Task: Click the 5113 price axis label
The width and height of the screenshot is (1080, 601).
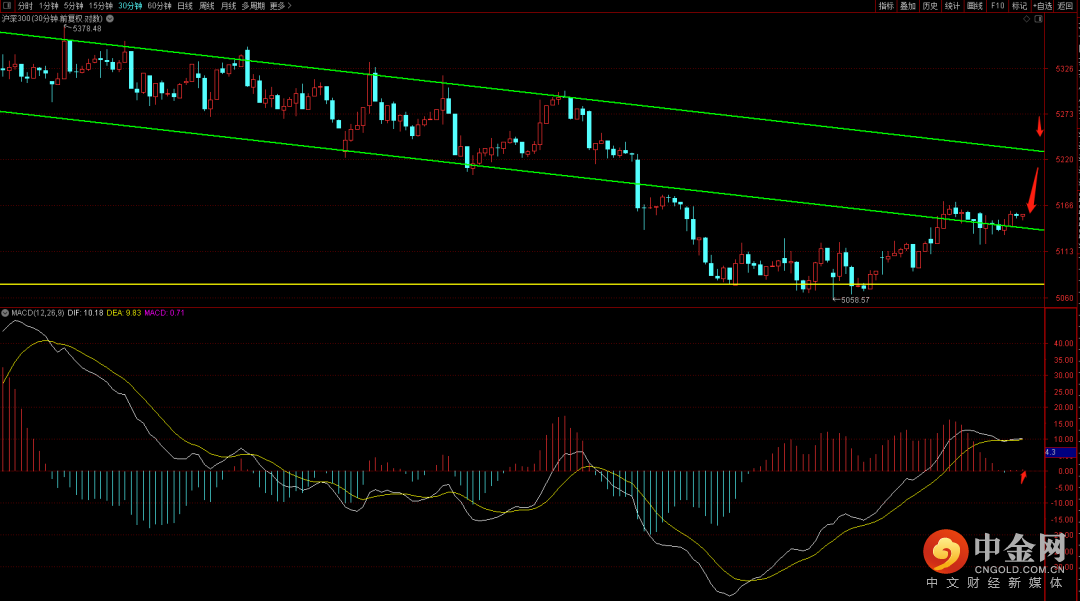Action: (x=1064, y=251)
